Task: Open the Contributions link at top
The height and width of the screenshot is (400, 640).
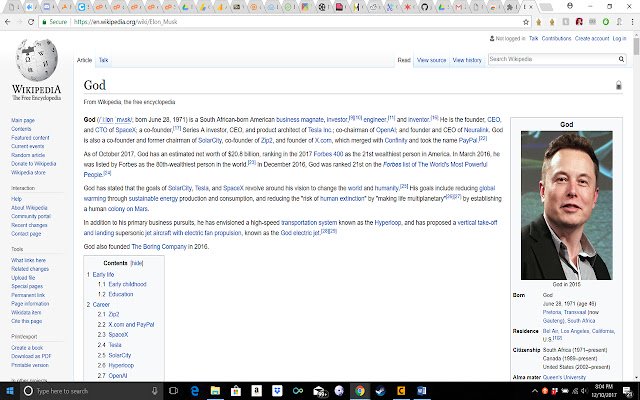Action: [556, 38]
